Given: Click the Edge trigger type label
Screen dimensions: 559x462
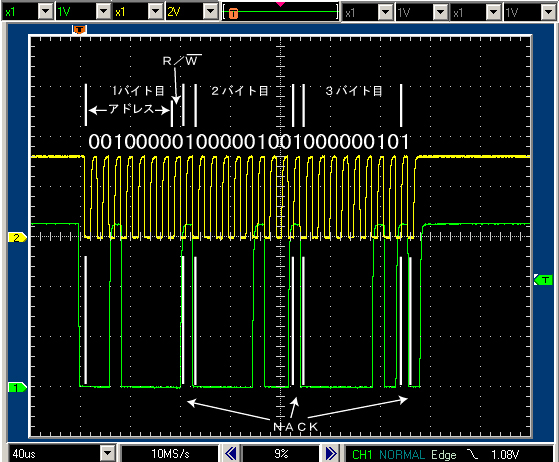Looking at the screenshot, I should click(x=443, y=455).
